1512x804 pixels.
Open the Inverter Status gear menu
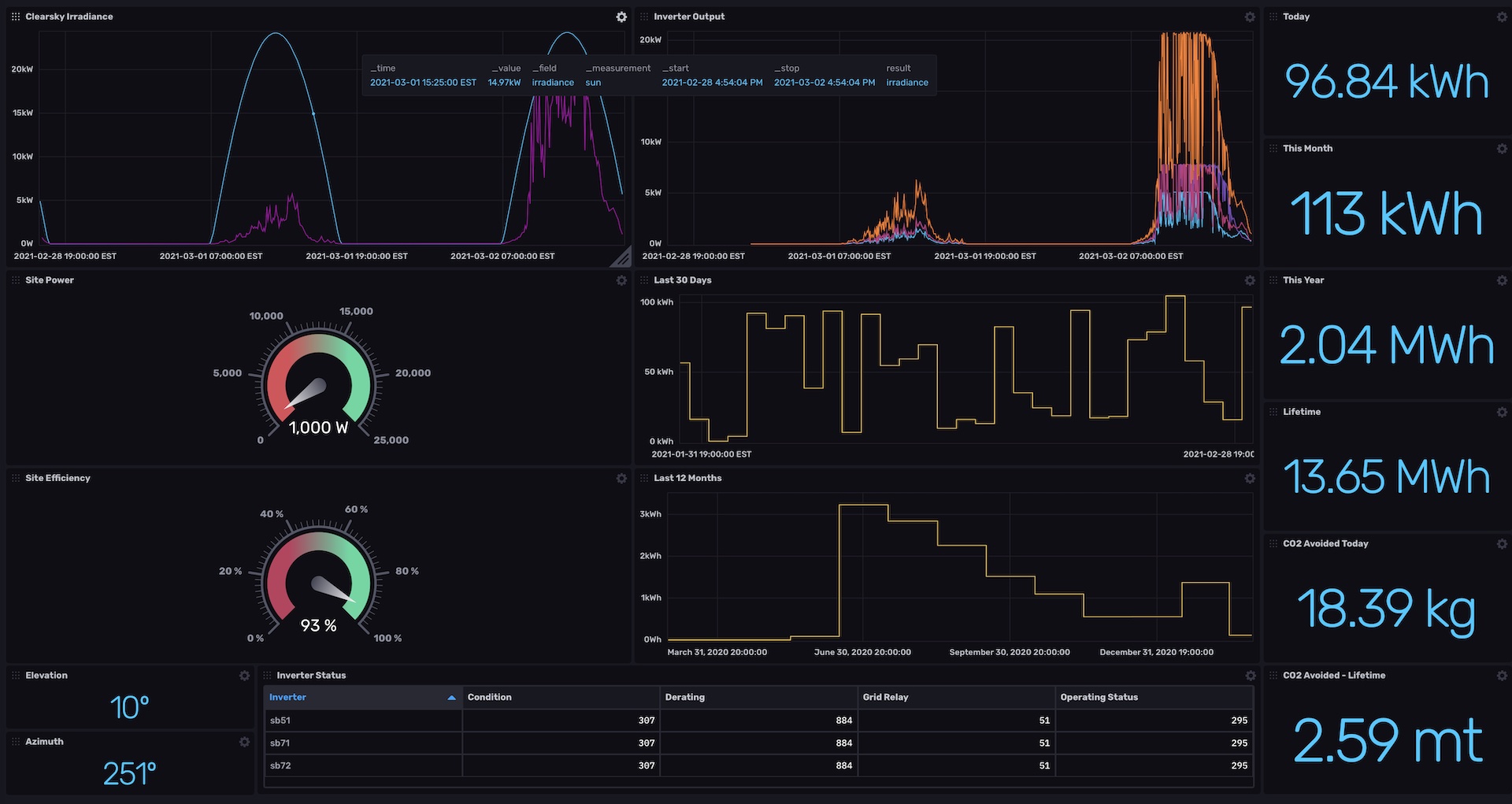coord(1250,676)
